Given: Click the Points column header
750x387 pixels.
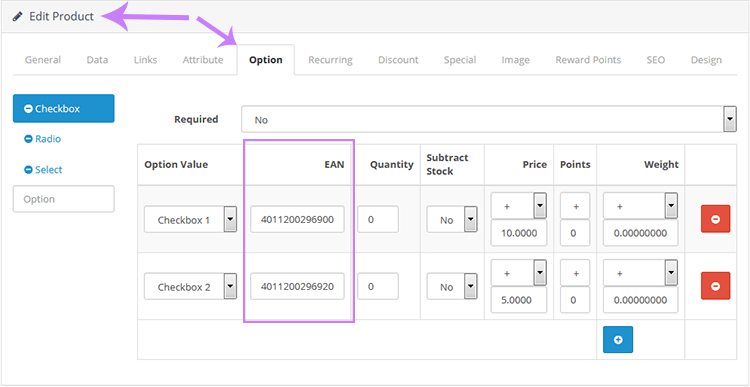Looking at the screenshot, I should click(575, 165).
